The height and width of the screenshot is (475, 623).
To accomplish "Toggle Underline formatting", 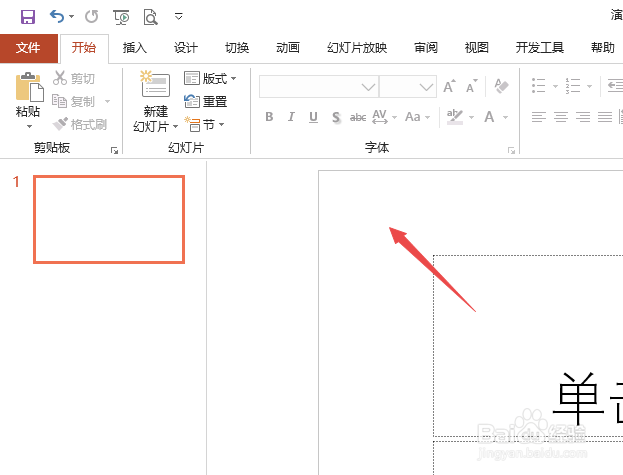I will [x=313, y=117].
